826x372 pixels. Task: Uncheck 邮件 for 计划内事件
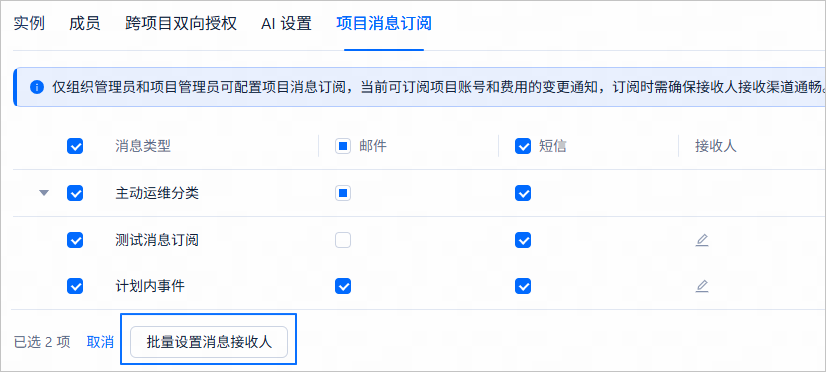(343, 286)
